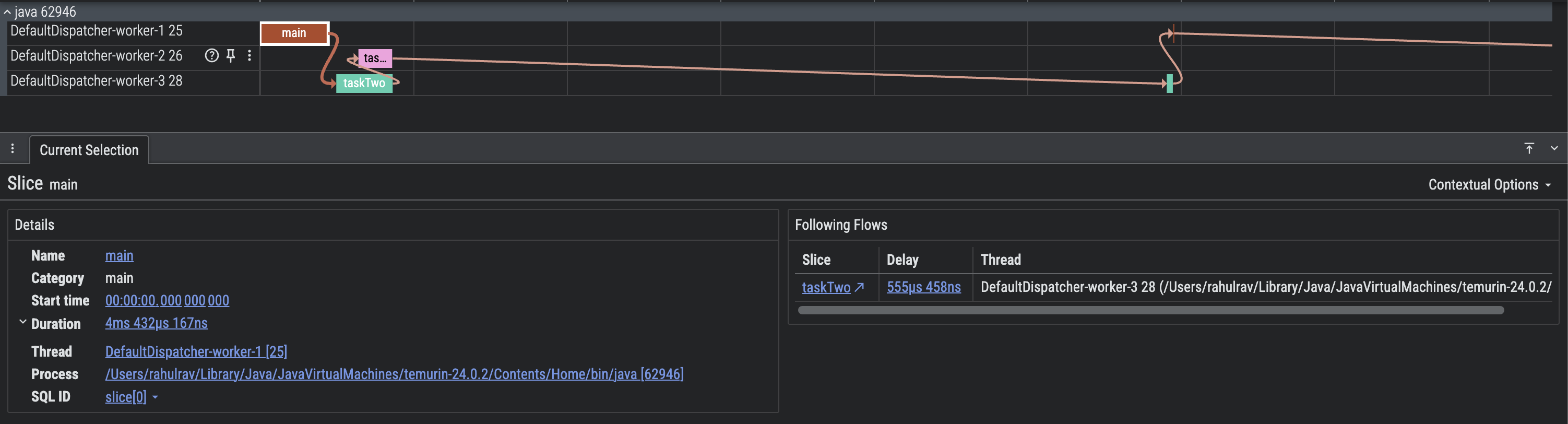Image resolution: width=1568 pixels, height=424 pixels.
Task: Select the DefaultDispatcher-worker-3 28 track label
Action: pyautogui.click(x=96, y=81)
